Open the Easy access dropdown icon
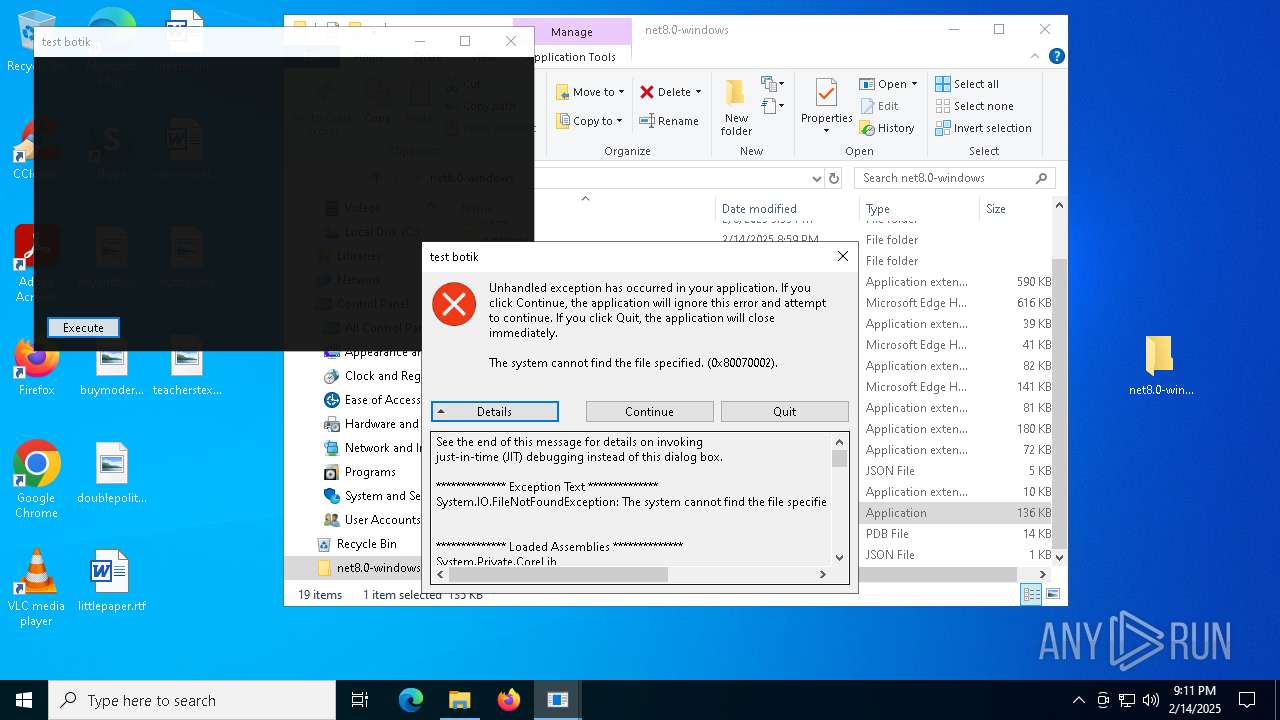The height and width of the screenshot is (720, 1280). [x=772, y=106]
